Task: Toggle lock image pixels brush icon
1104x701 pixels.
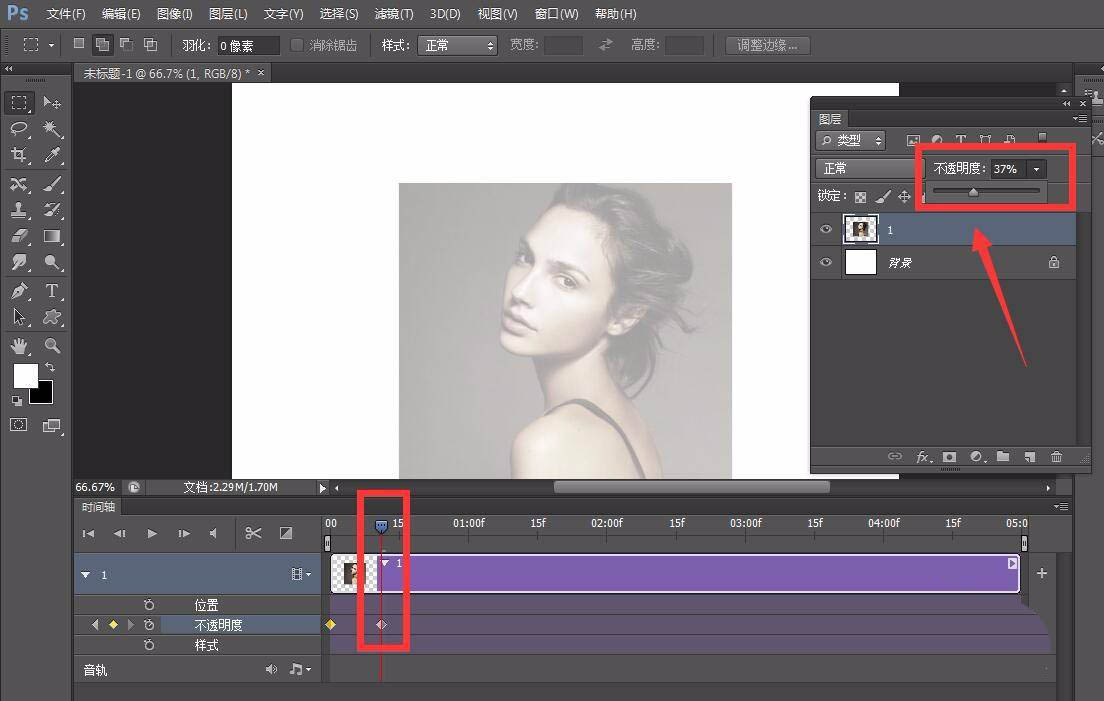Action: (883, 197)
